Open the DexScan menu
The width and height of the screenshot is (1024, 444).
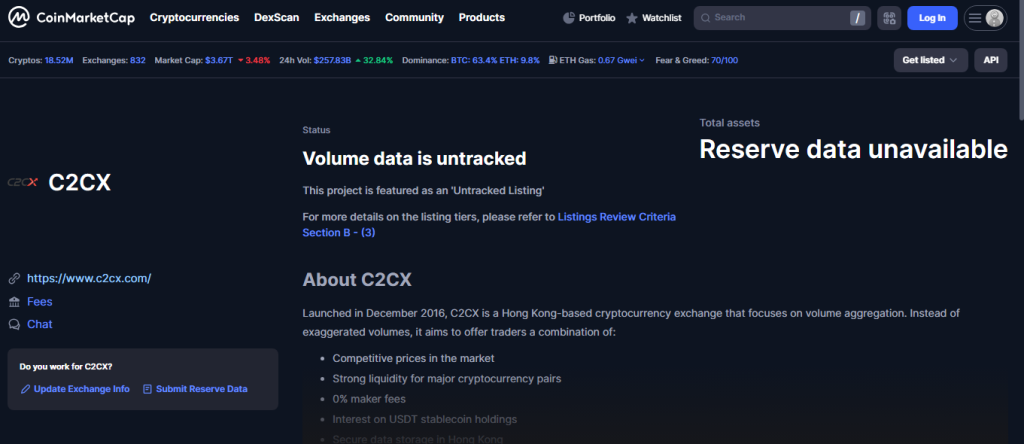tap(276, 18)
